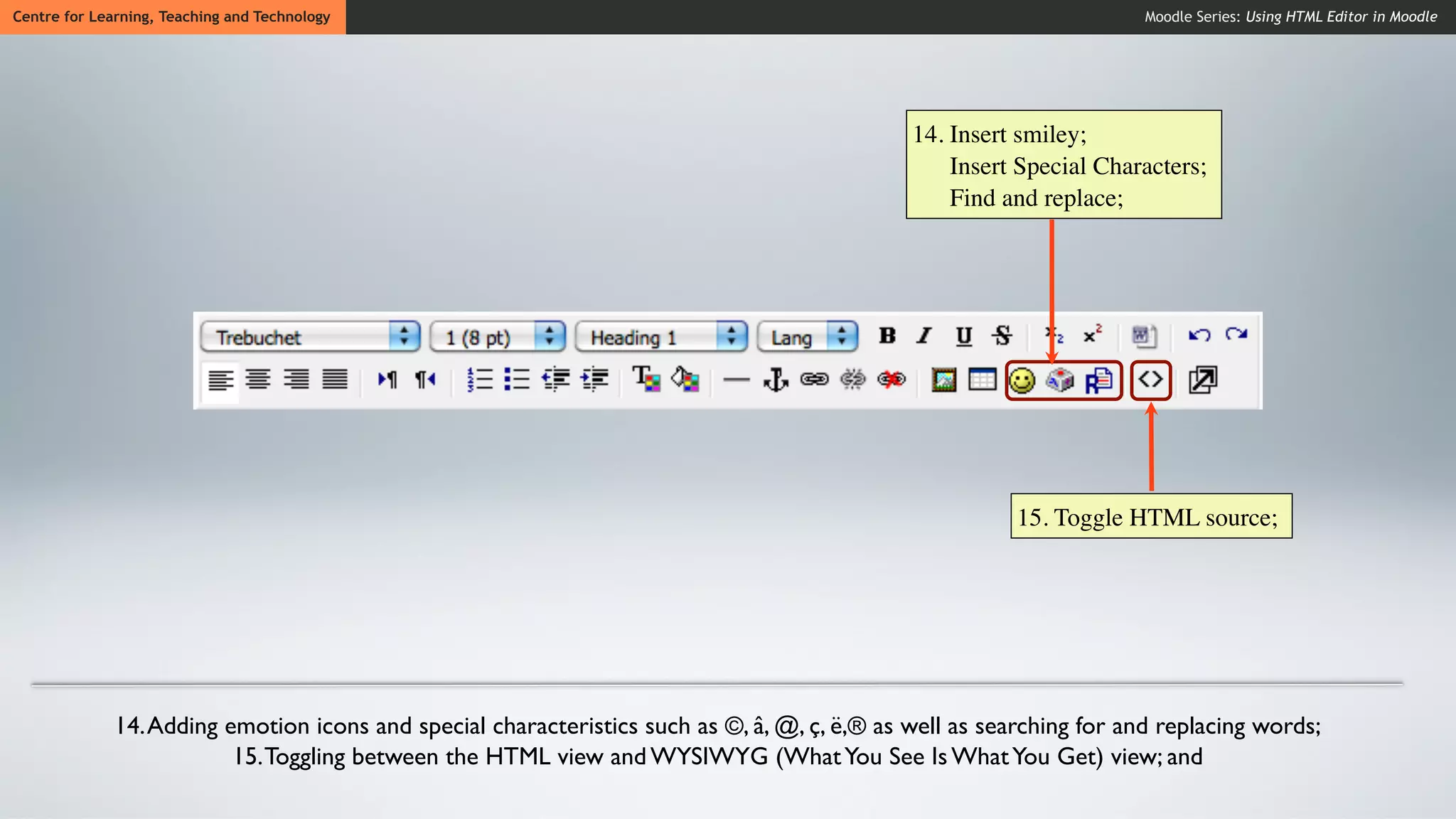
Task: Toggle bold formatting
Action: pos(887,336)
